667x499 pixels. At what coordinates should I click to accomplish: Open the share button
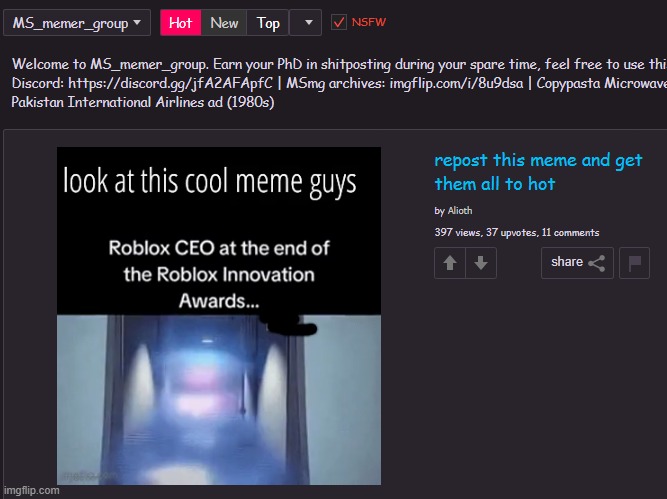(x=577, y=263)
